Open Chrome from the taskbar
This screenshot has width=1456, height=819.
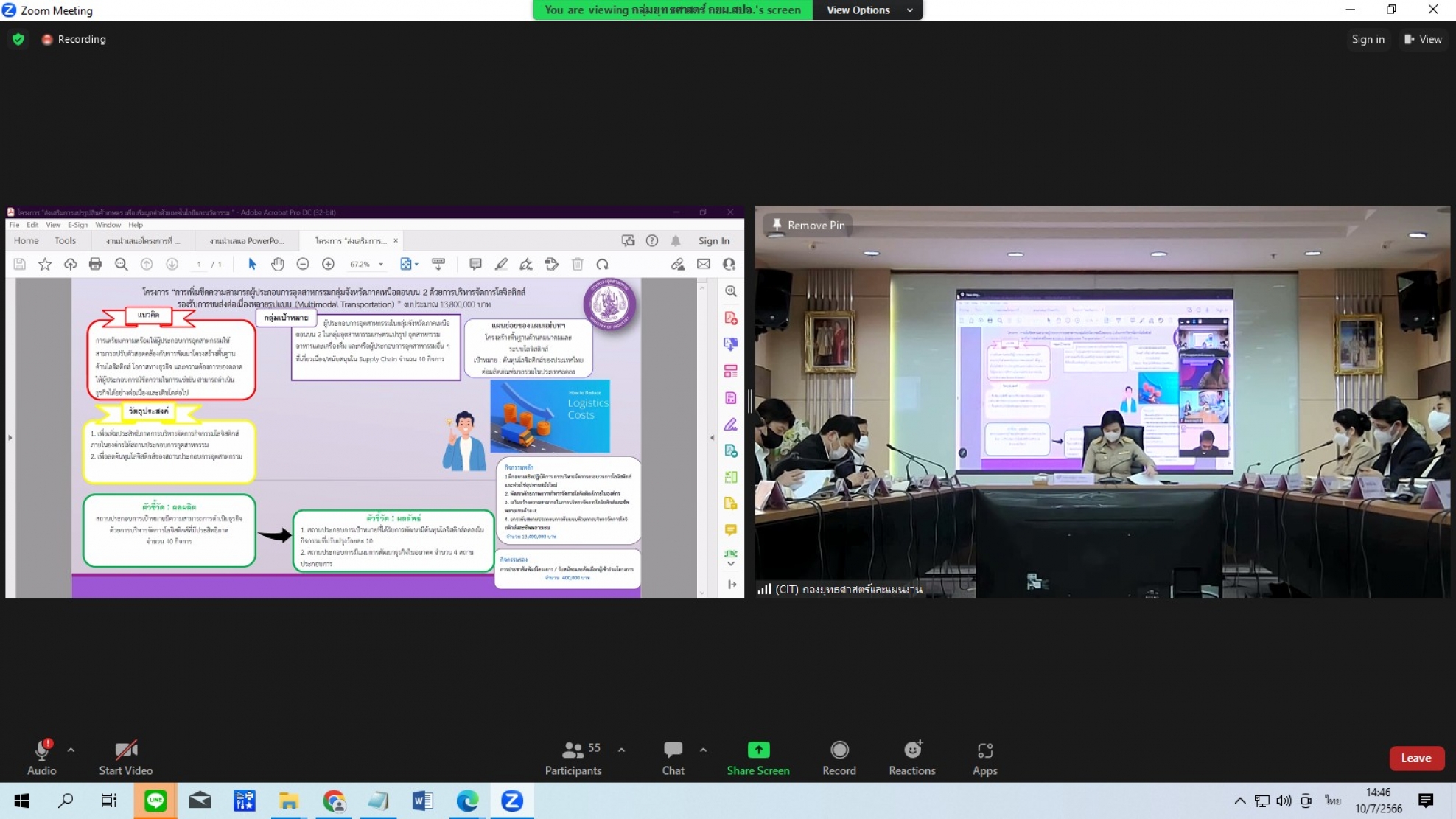pos(334,801)
